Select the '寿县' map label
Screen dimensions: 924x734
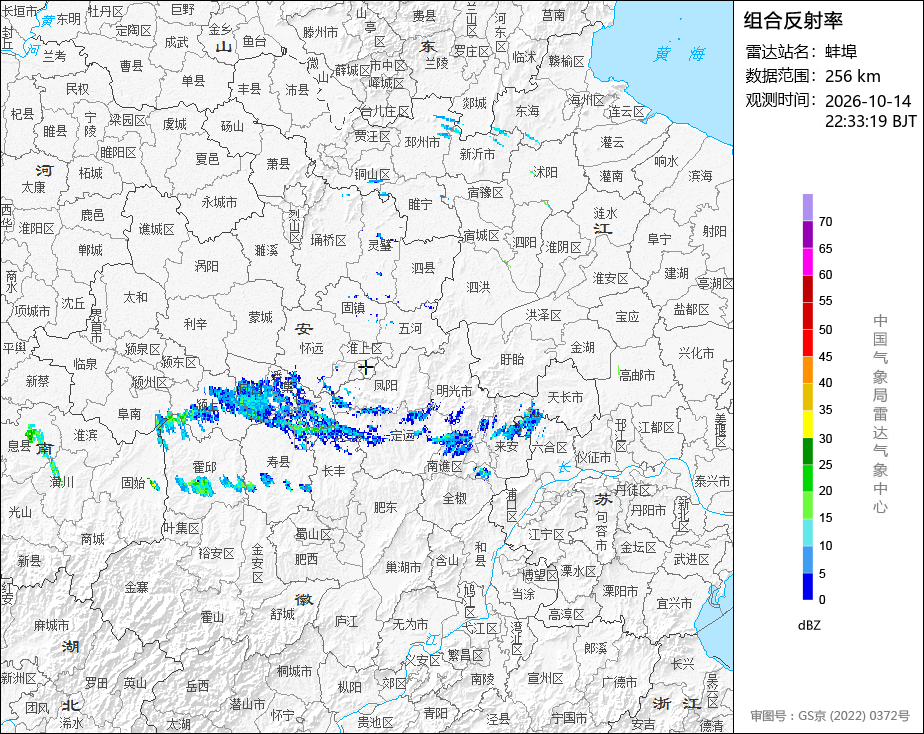click(x=278, y=462)
